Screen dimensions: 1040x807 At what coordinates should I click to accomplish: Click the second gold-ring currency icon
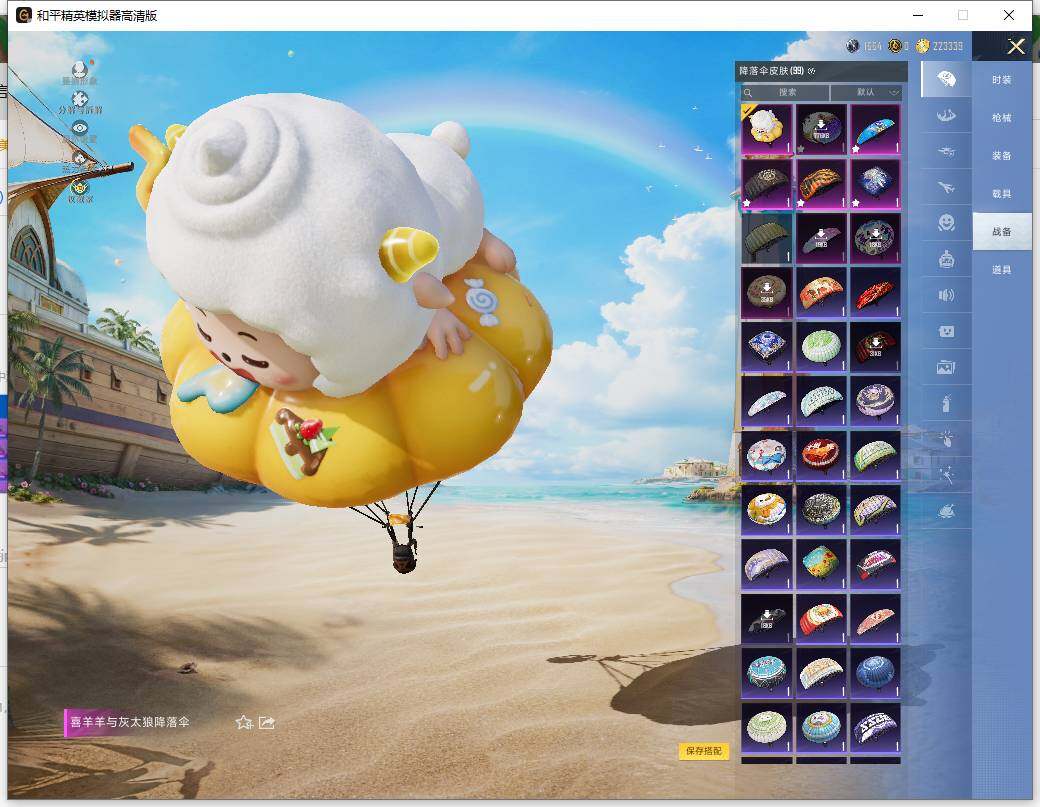click(x=894, y=46)
